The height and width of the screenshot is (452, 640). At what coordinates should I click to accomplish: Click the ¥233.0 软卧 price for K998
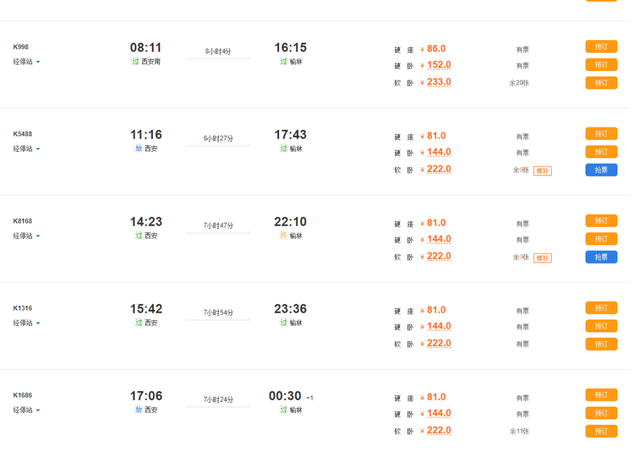coord(438,82)
